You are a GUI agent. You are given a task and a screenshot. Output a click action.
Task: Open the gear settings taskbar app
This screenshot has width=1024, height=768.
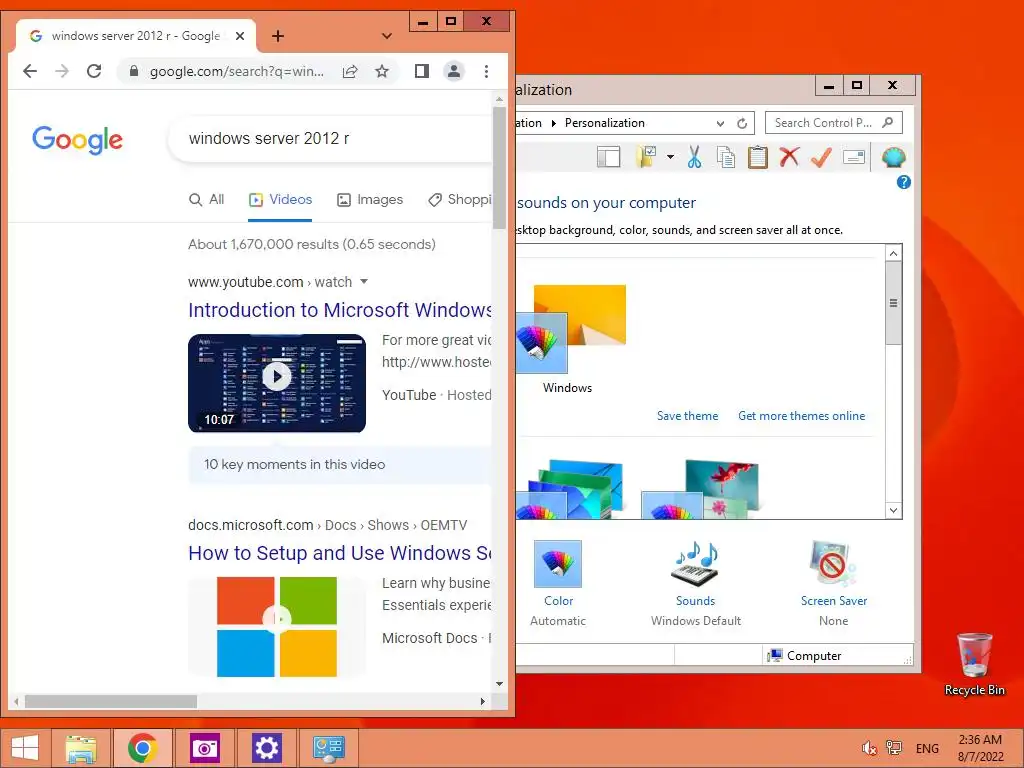pos(266,748)
